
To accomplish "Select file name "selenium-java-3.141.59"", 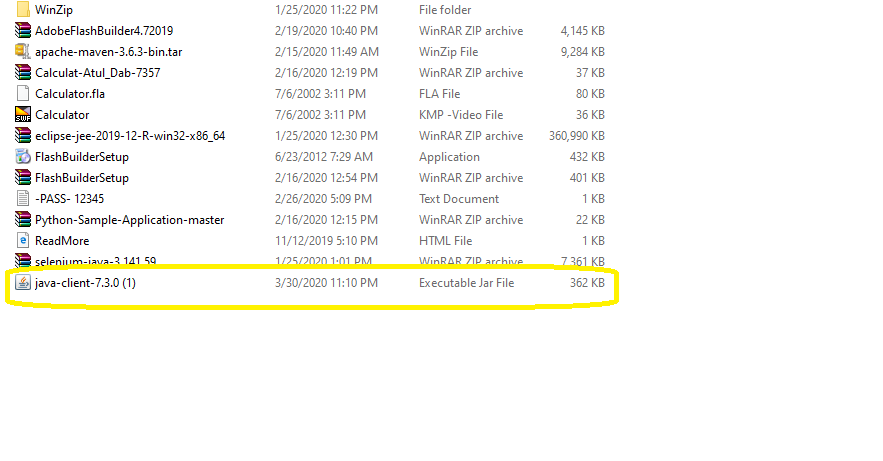I will click(96, 261).
